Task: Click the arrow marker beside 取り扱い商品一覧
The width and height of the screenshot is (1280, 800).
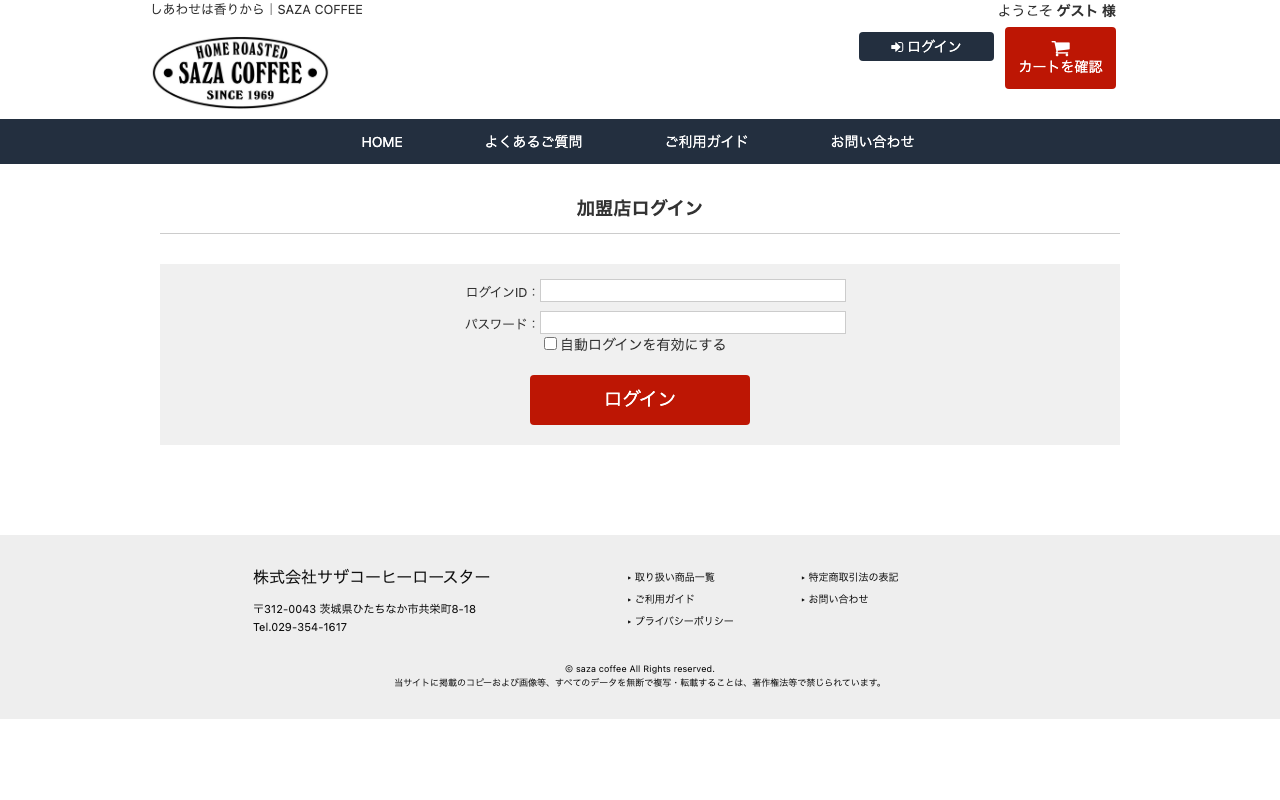Action: point(629,576)
